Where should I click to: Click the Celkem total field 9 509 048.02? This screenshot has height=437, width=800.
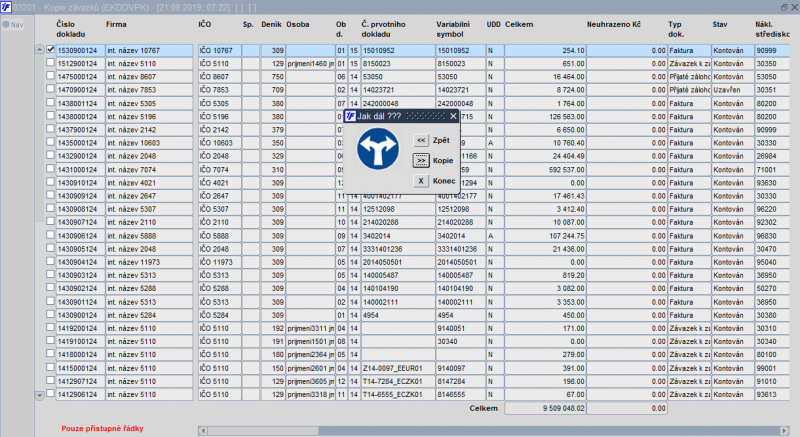pyautogui.click(x=545, y=408)
